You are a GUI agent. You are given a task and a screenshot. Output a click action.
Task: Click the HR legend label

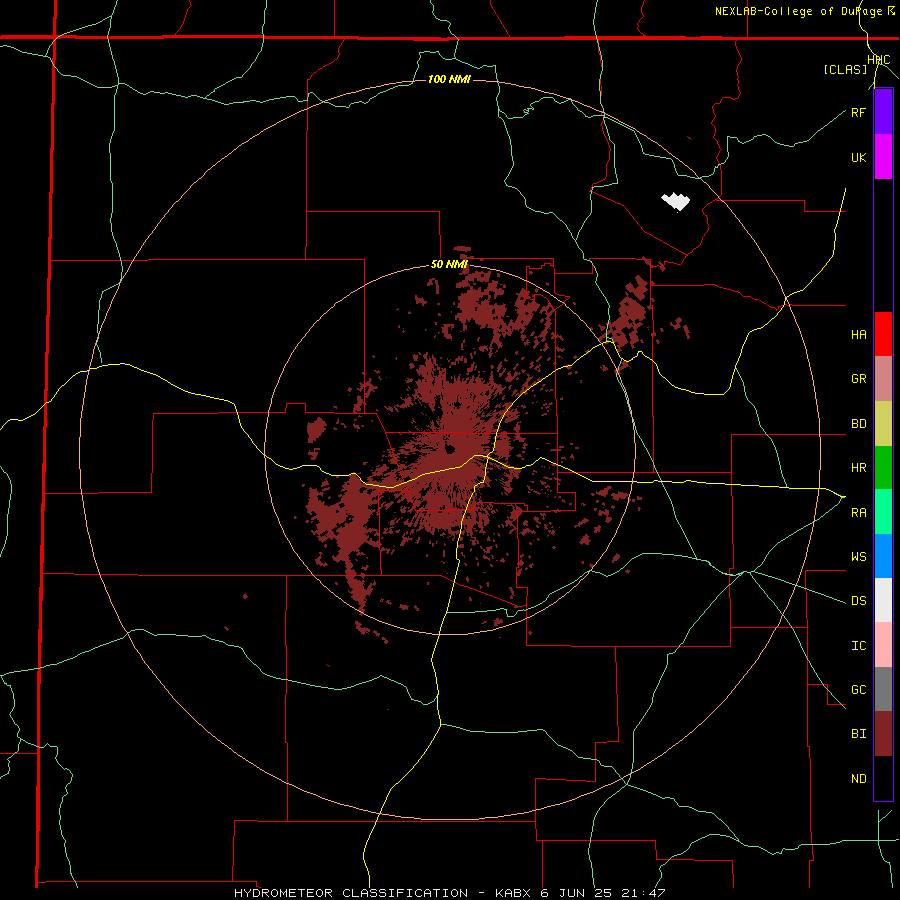click(x=858, y=468)
